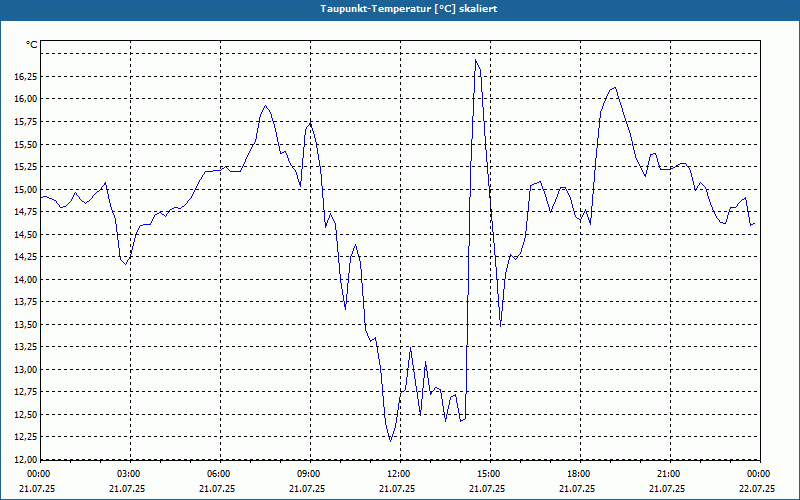The image size is (800, 500).
Task: Click the curve's lowest trough before 12:00
Action: pyautogui.click(x=390, y=441)
